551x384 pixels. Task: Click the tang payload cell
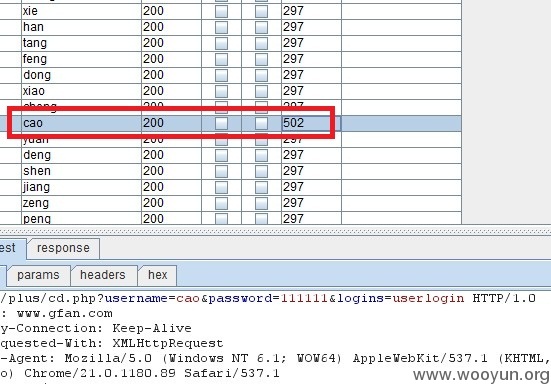(x=81, y=43)
